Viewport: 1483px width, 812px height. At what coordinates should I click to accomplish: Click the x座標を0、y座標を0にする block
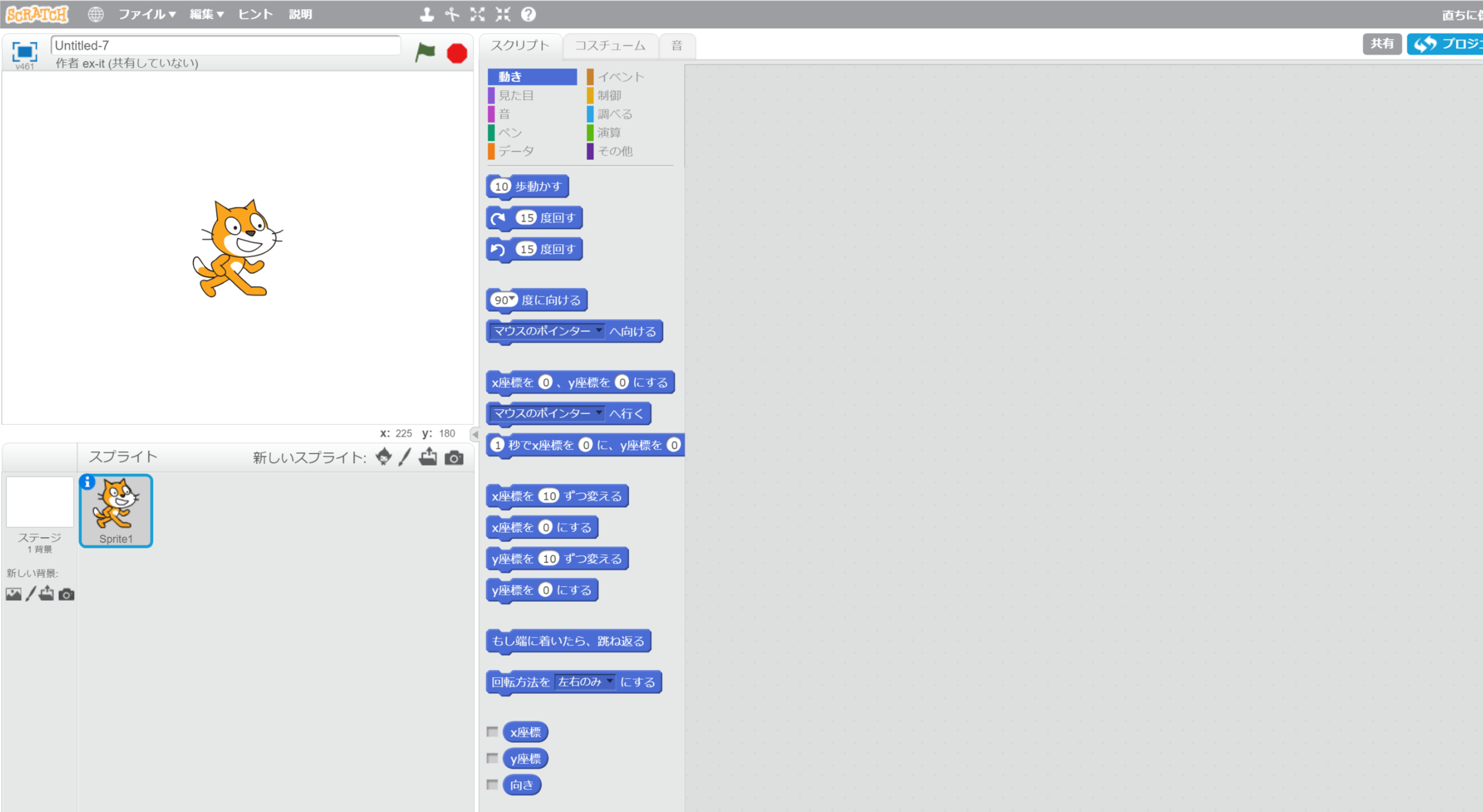[580, 382]
